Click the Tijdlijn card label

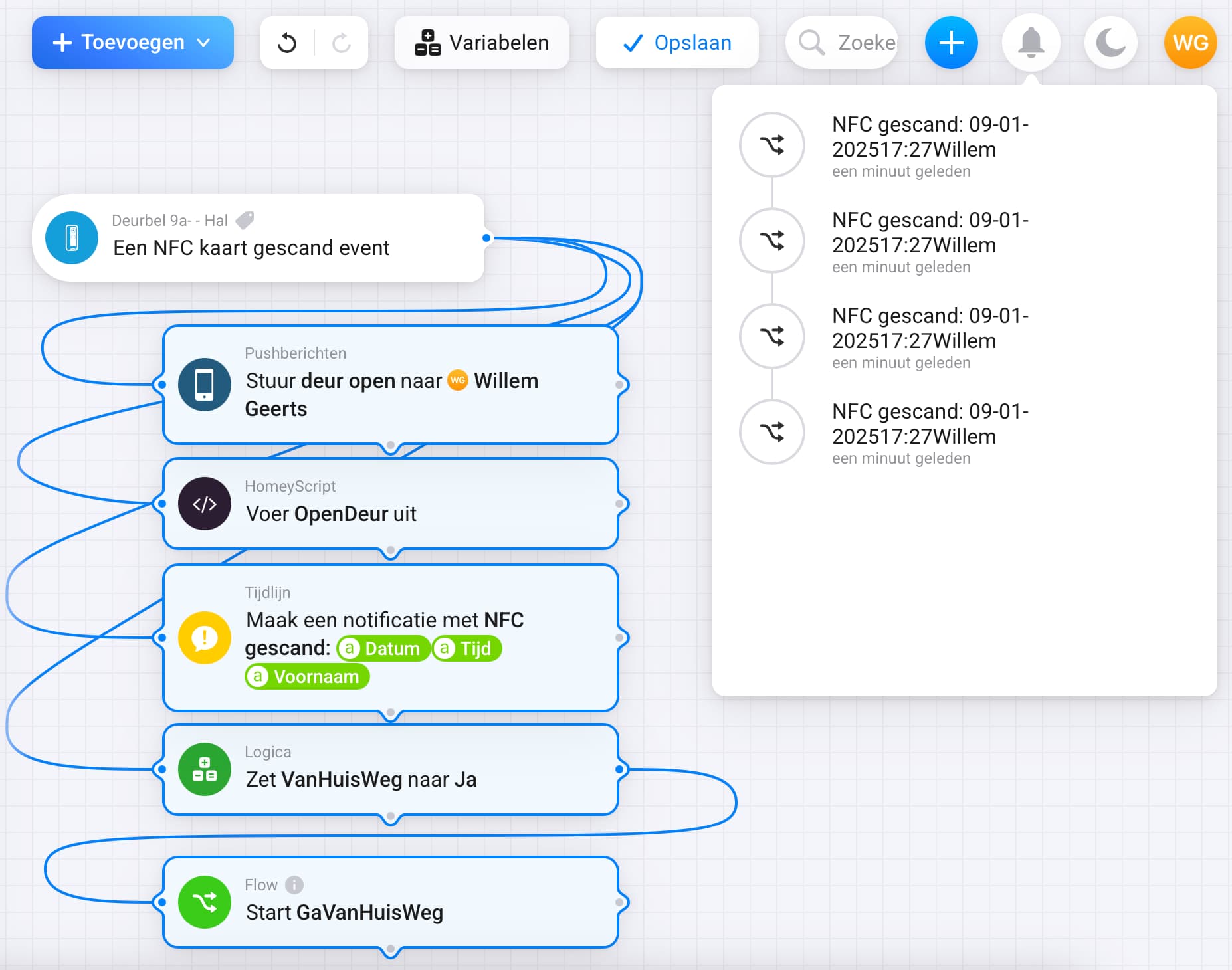pyautogui.click(x=267, y=593)
